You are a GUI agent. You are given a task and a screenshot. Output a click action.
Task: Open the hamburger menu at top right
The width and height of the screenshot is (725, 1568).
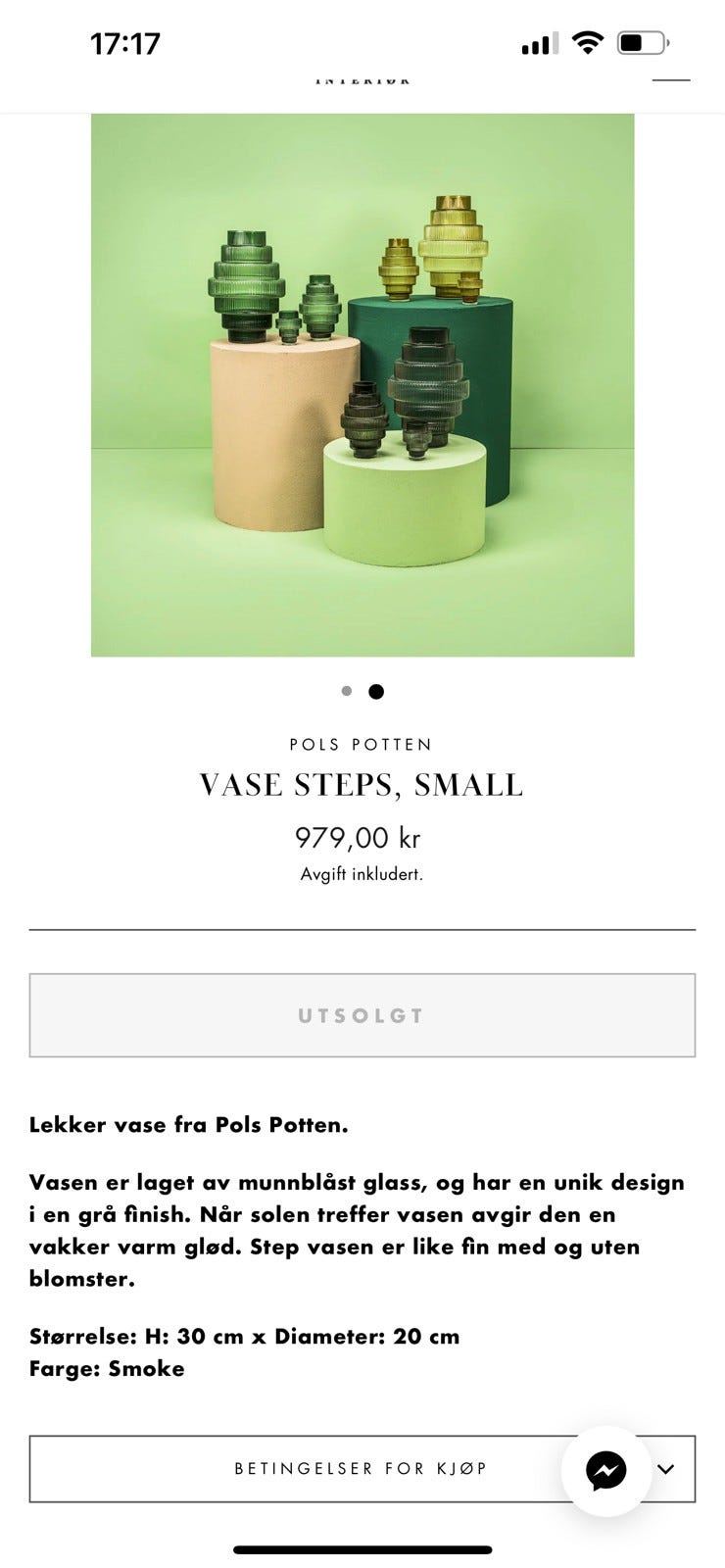point(671,78)
